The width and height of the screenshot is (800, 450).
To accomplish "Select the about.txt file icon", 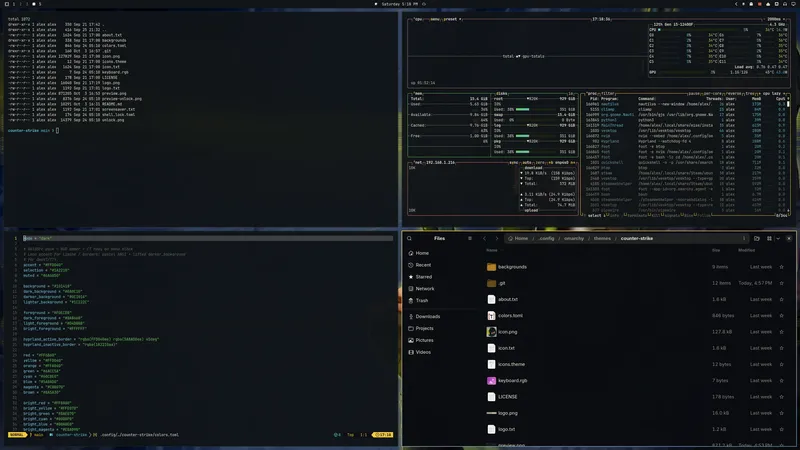I will click(491, 299).
